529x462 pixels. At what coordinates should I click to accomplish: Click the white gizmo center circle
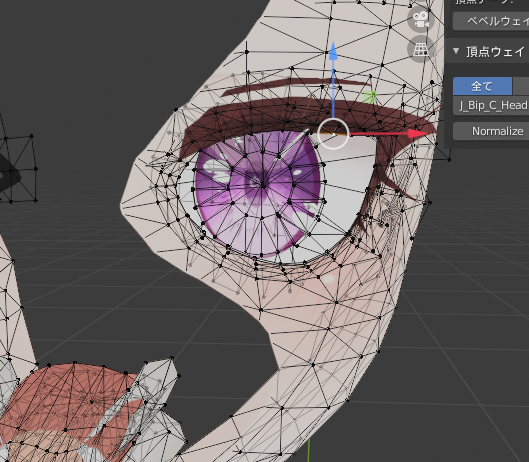point(333,134)
